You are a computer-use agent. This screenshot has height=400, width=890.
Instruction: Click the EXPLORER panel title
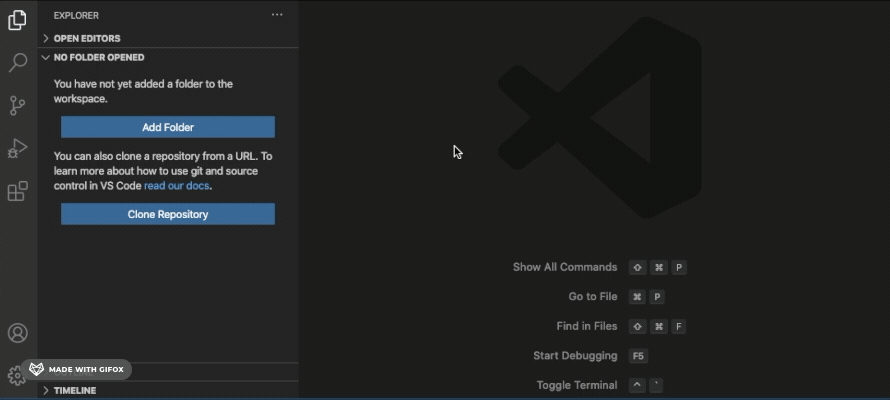[x=76, y=15]
